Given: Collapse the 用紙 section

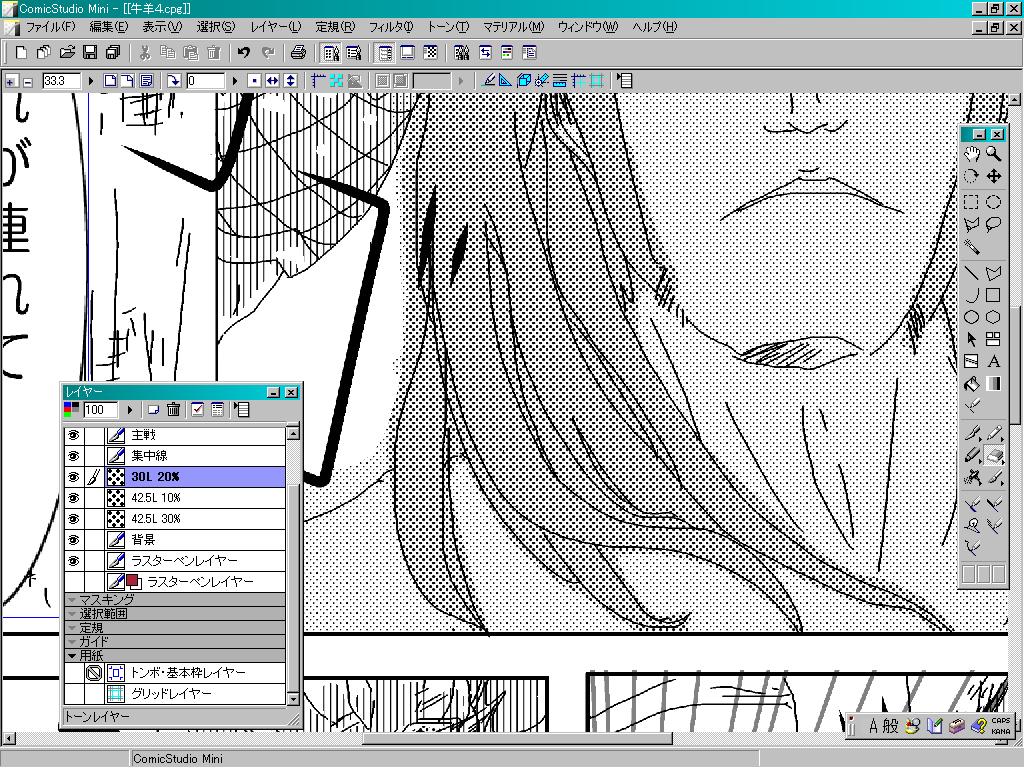Looking at the screenshot, I should (72, 655).
